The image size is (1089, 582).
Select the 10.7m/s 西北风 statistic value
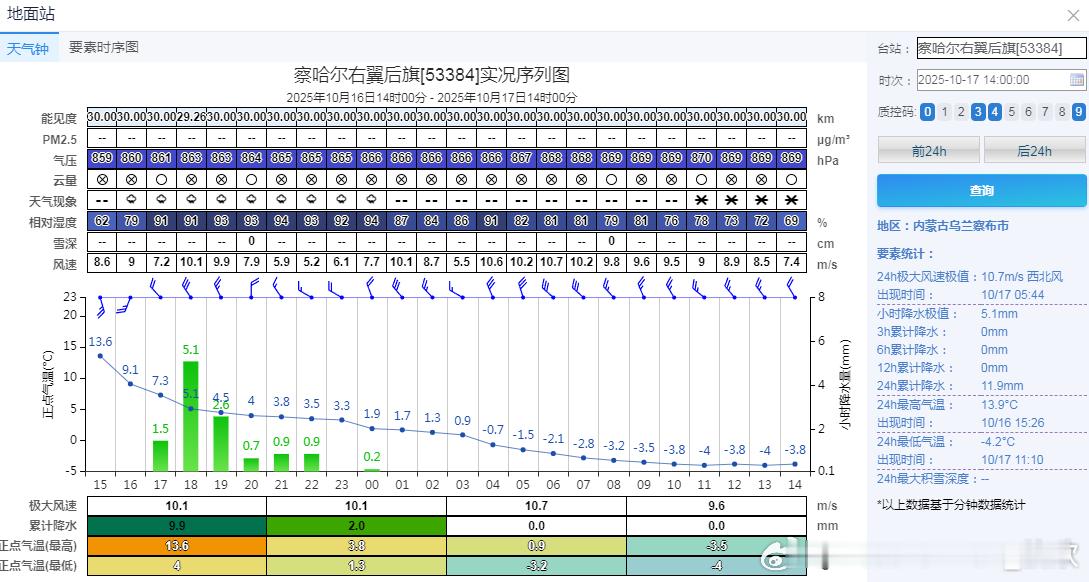pos(1022,276)
